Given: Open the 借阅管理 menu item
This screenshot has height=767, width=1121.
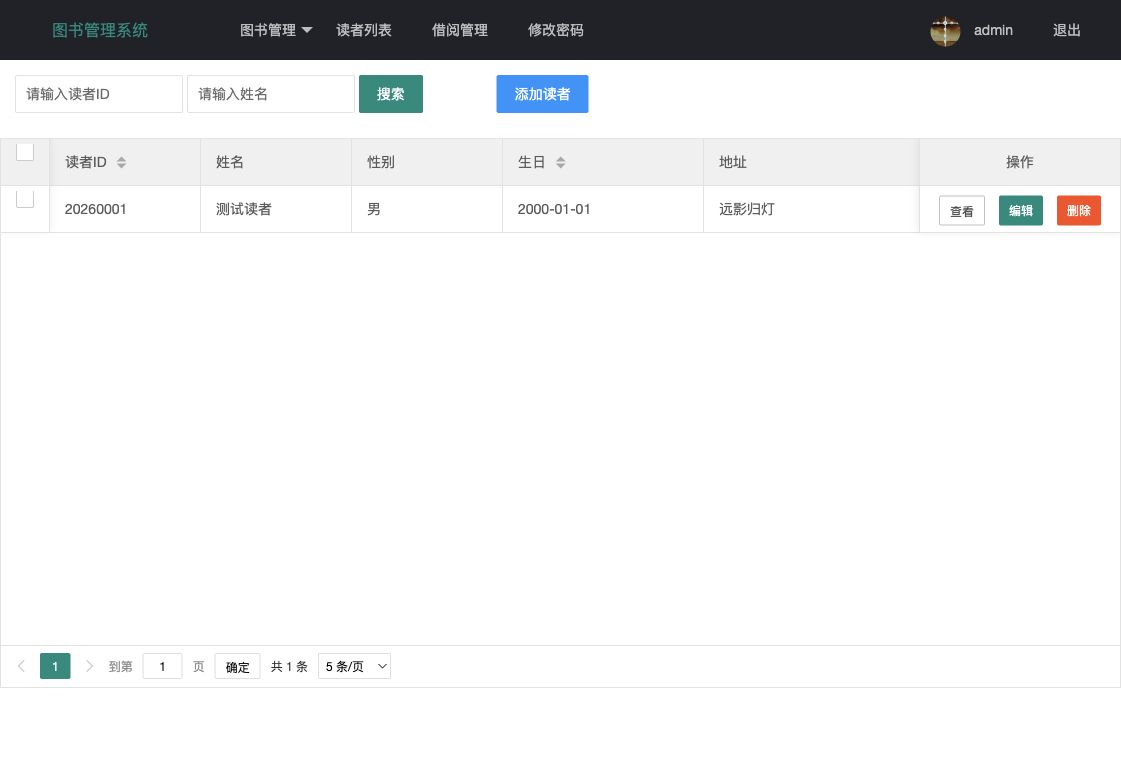Looking at the screenshot, I should (x=460, y=30).
